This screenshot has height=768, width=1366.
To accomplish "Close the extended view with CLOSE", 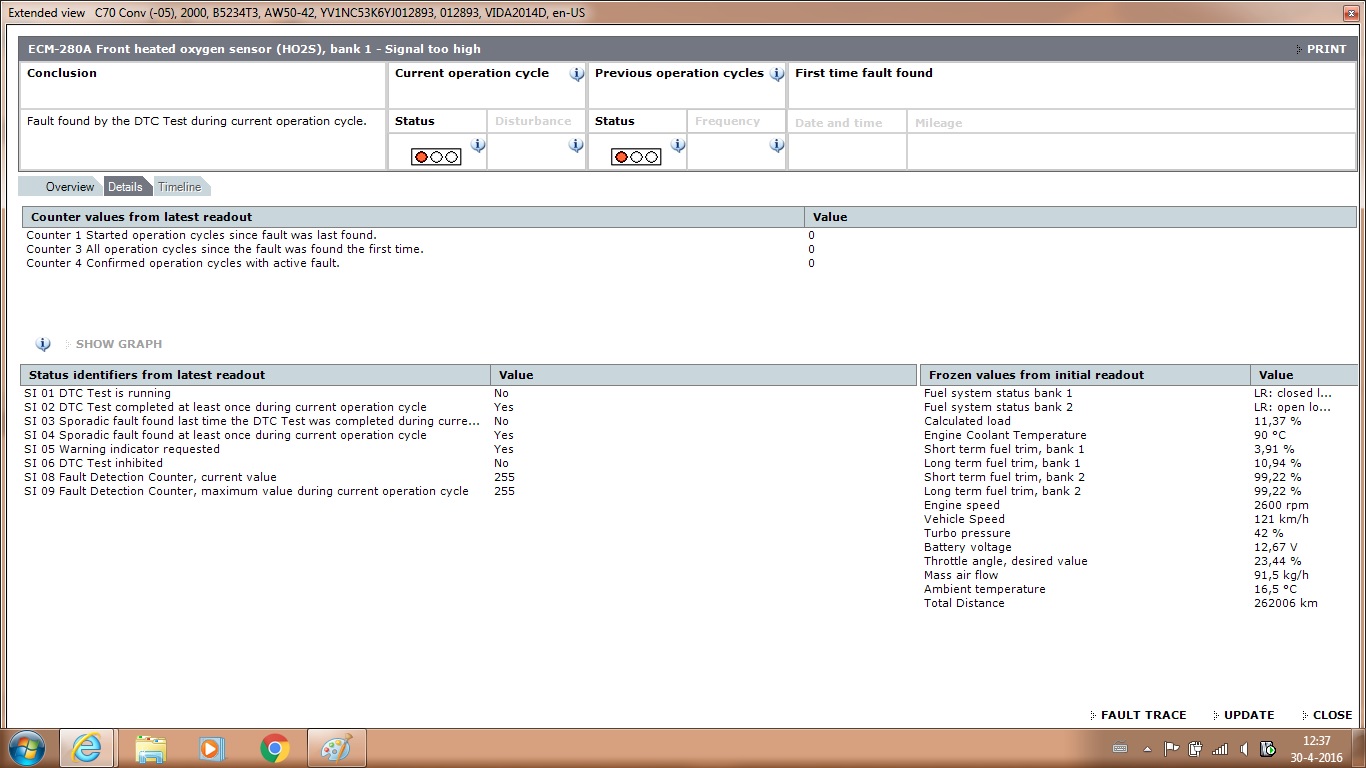I will pyautogui.click(x=1332, y=715).
